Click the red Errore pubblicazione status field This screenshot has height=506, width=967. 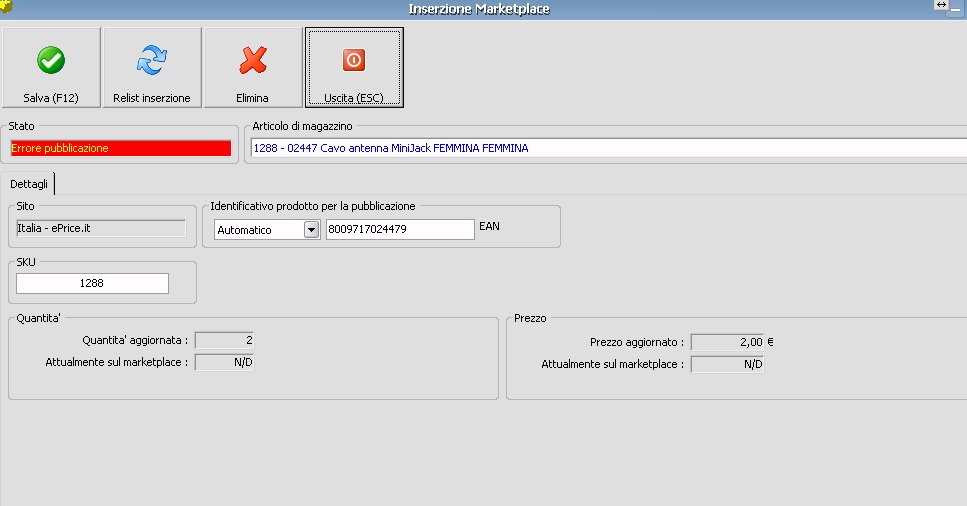pos(121,148)
